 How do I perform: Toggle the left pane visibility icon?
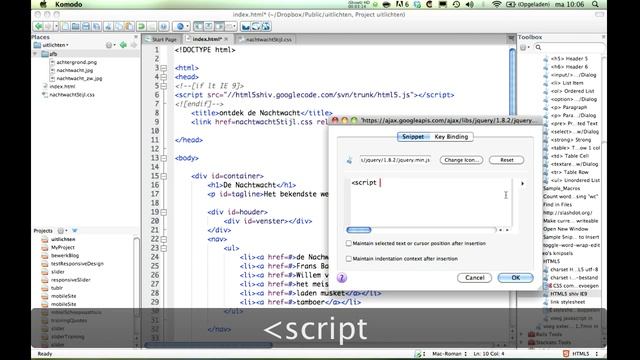[198, 27]
